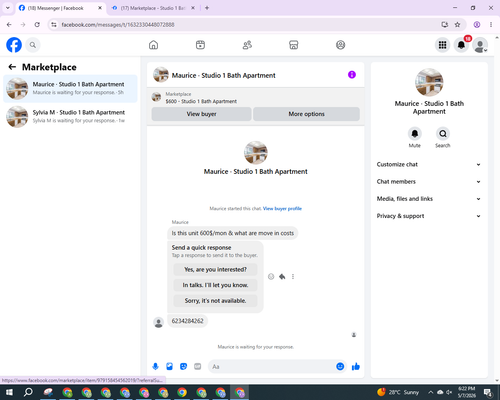500x400 pixels.
Task: Expand the Customize chat section
Action: point(429,164)
